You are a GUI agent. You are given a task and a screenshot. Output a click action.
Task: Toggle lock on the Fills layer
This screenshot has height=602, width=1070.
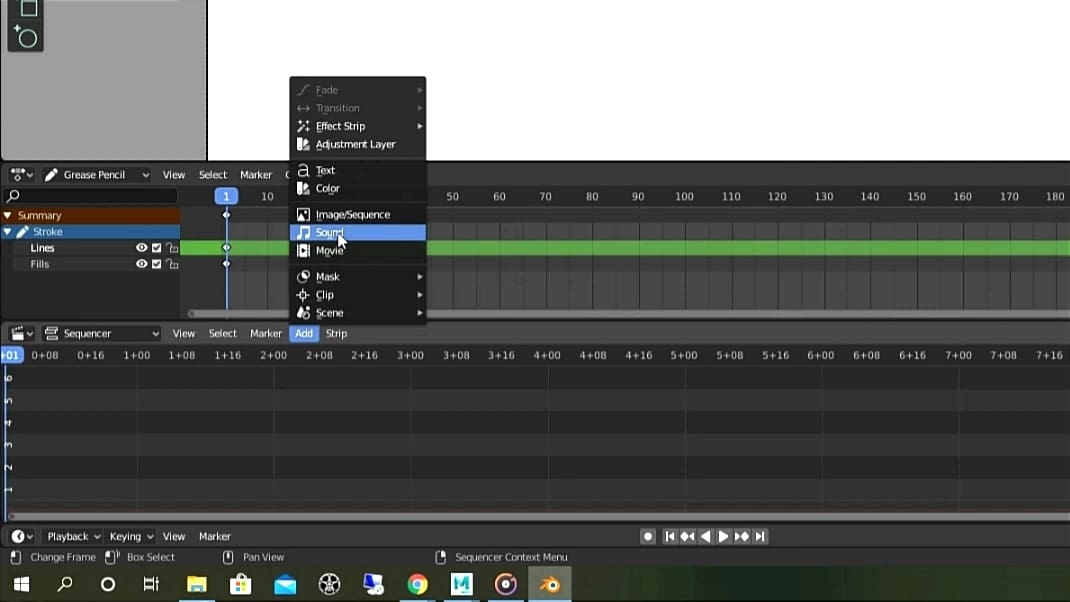click(172, 264)
